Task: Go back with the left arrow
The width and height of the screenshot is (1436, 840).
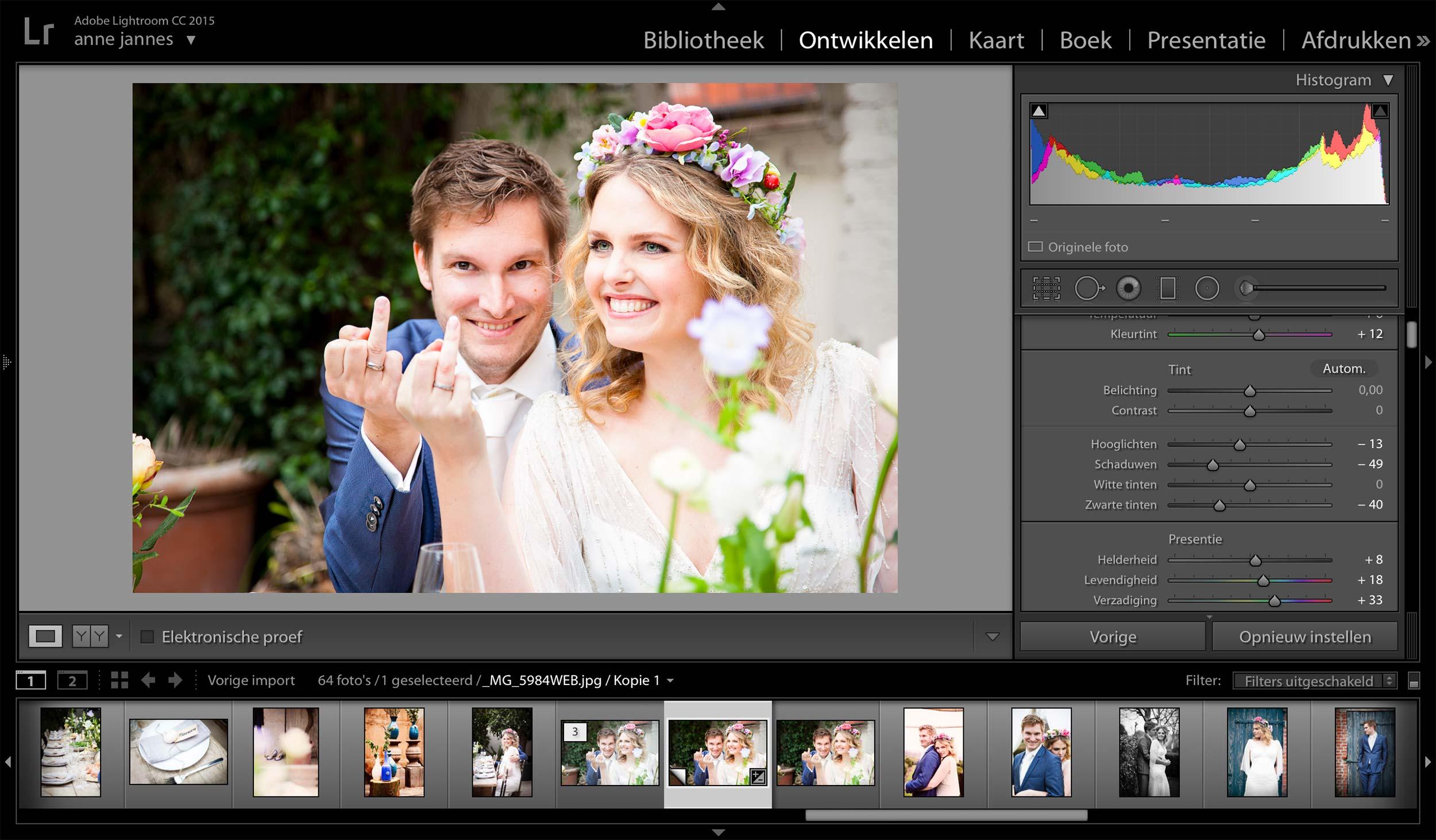Action: tap(148, 680)
